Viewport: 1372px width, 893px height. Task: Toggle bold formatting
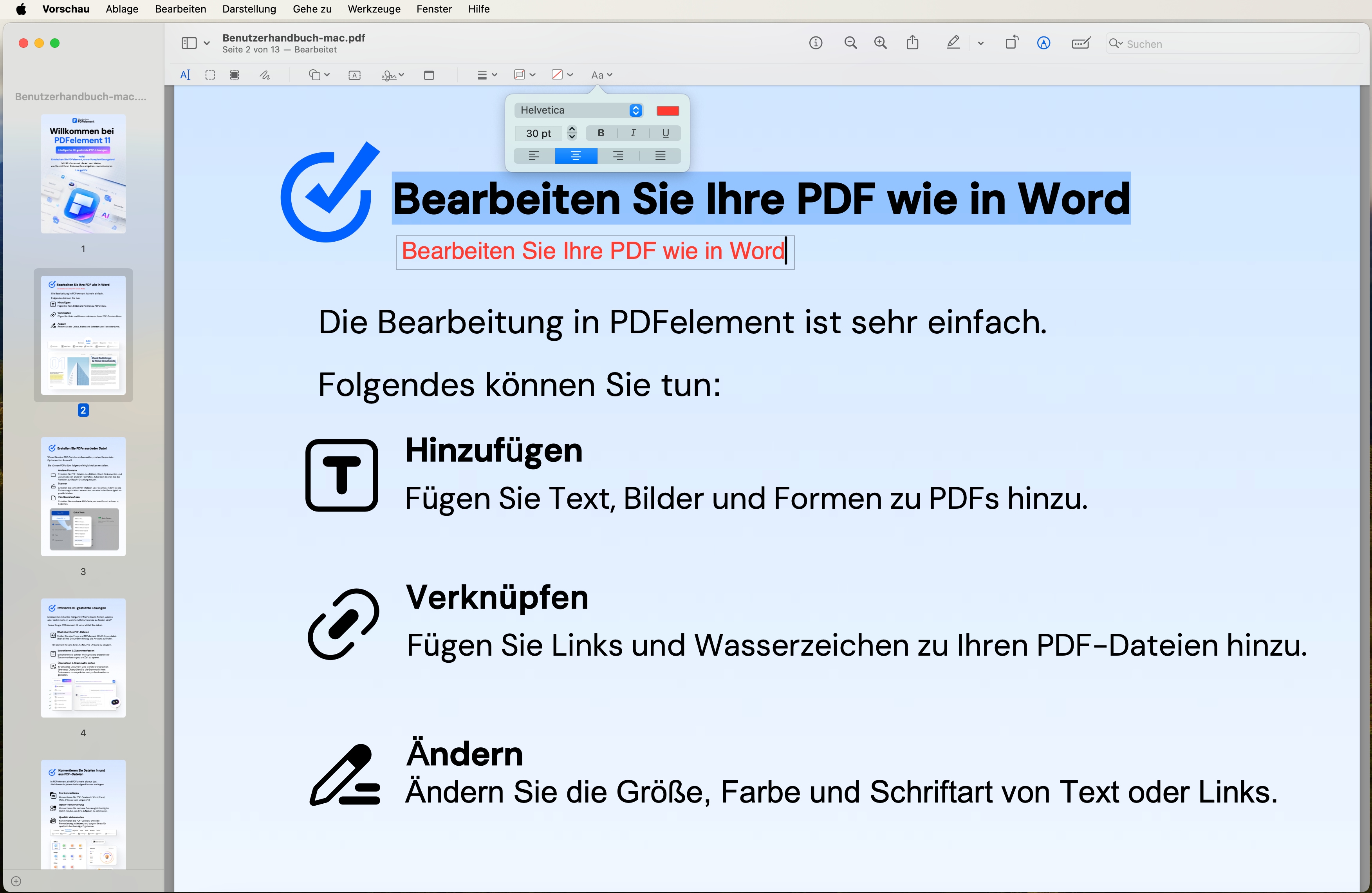point(601,133)
